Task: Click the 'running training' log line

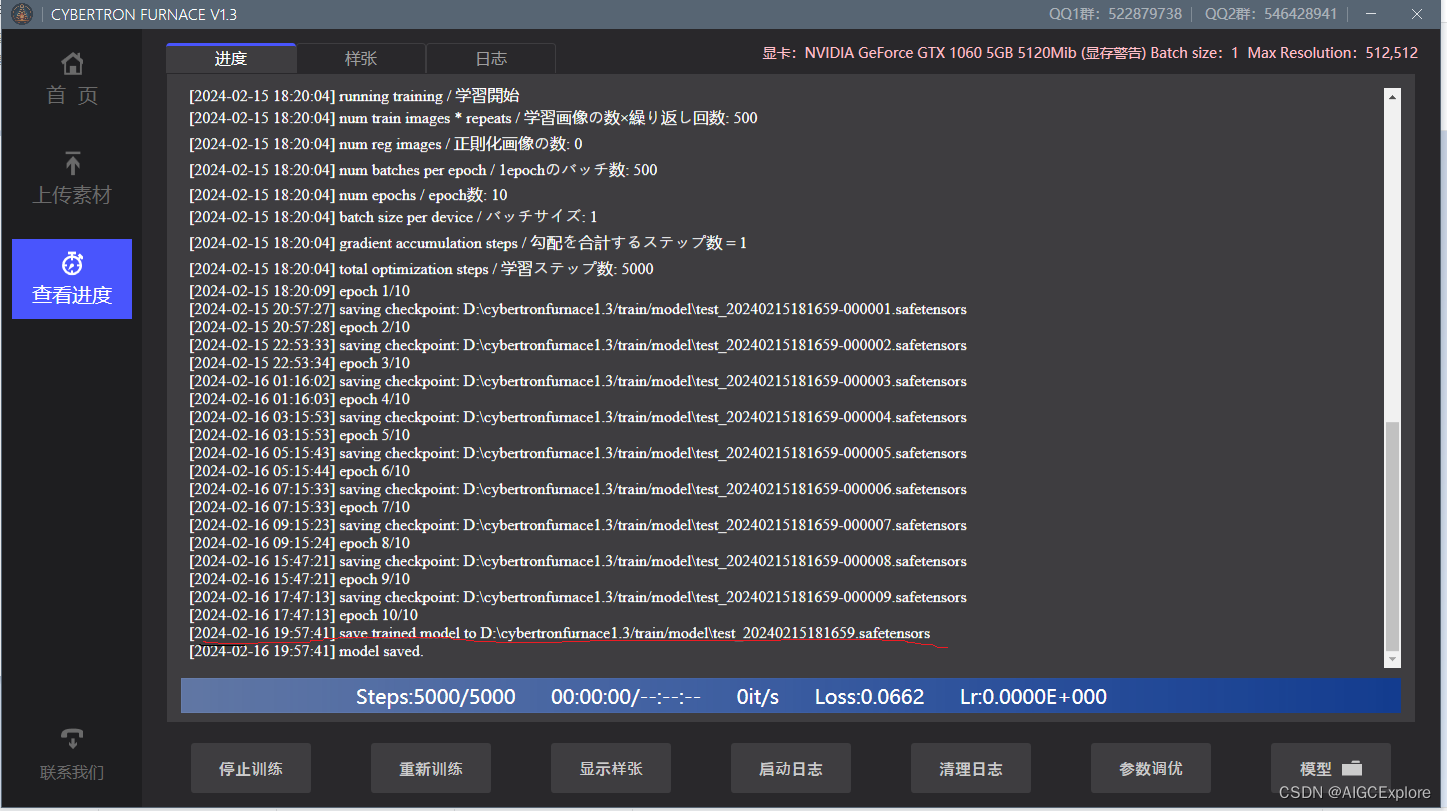Action: pos(354,96)
